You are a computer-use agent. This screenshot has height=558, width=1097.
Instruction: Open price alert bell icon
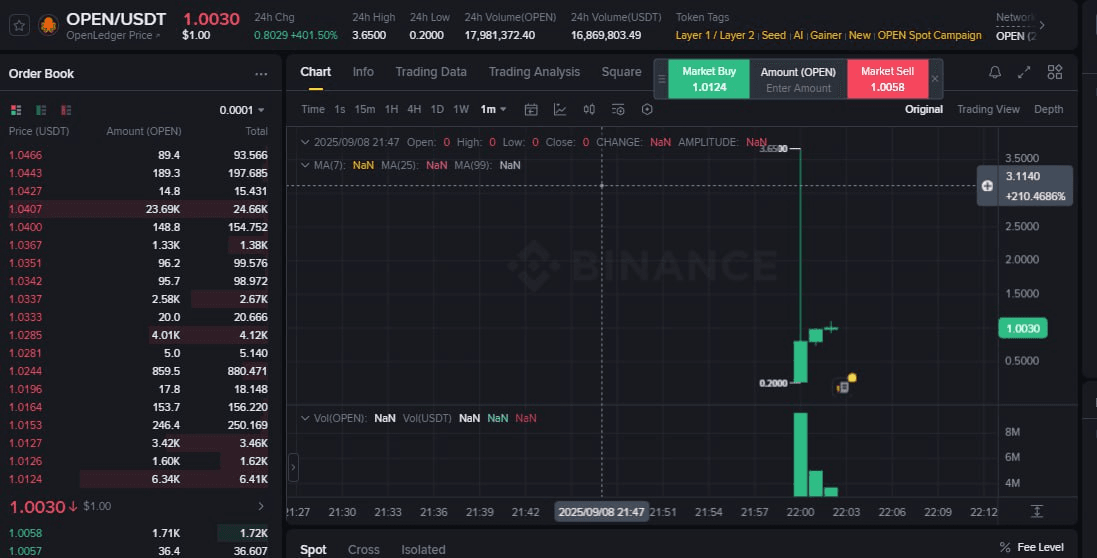click(x=995, y=72)
